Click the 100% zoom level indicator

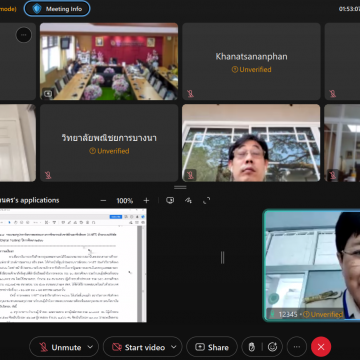click(x=125, y=201)
